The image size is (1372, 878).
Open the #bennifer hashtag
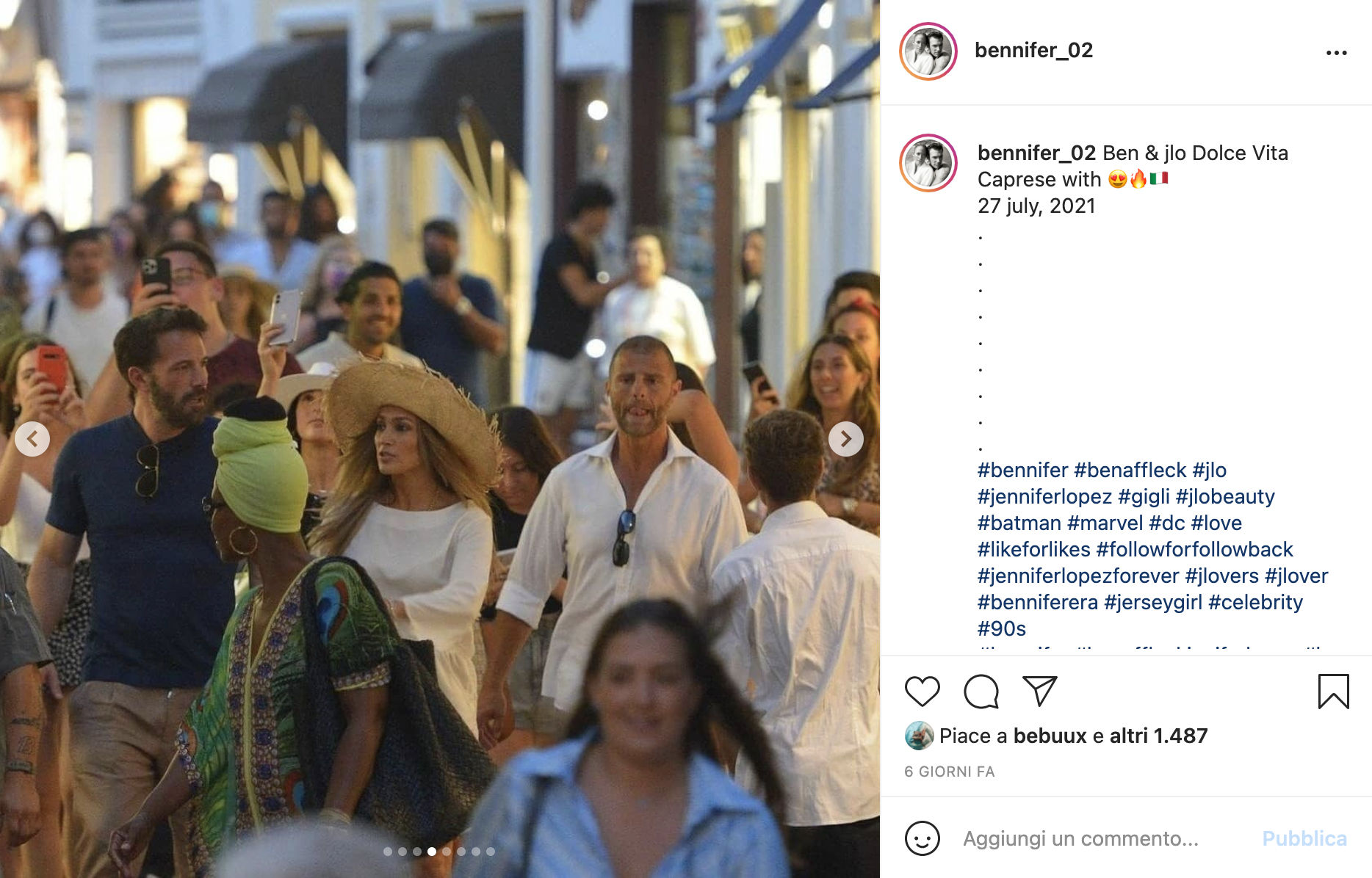[x=1022, y=470]
